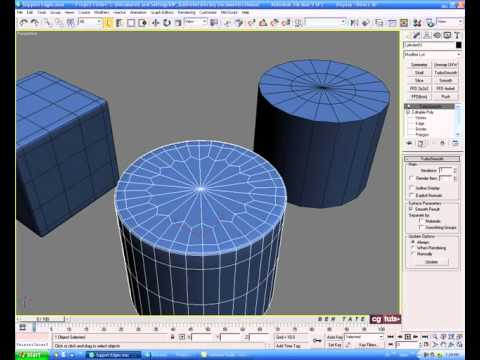Screen dimensions: 480x360
Task: Collapse the TurboSmooth rollout header
Action: coord(432,159)
